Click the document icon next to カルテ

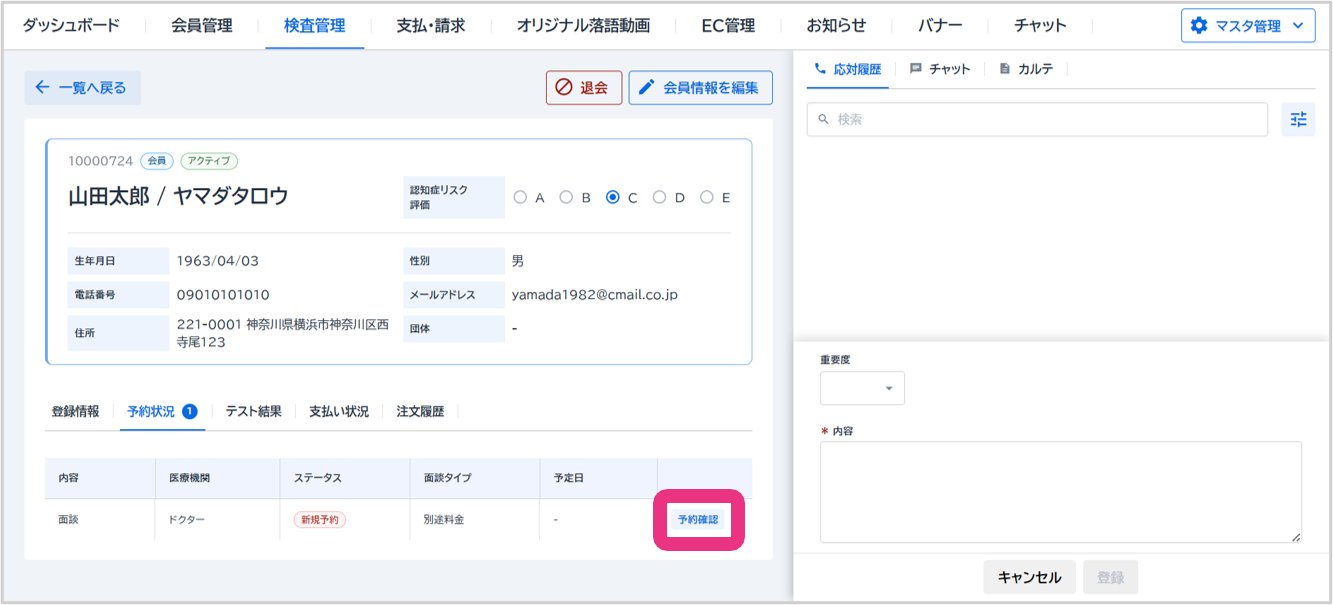coord(1004,69)
